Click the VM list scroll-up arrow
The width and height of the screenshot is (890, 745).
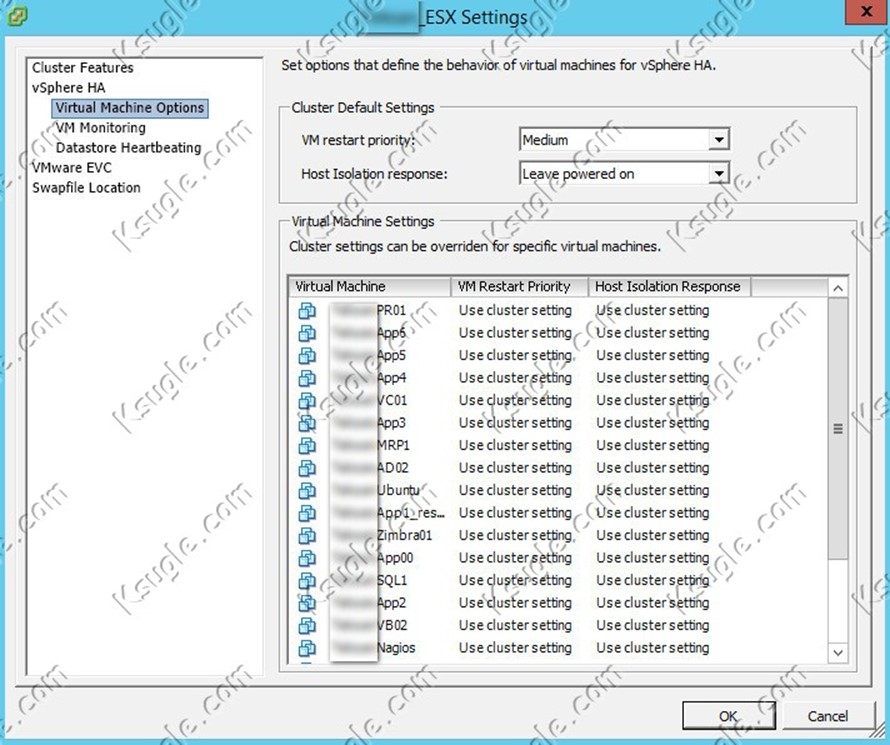coord(838,288)
